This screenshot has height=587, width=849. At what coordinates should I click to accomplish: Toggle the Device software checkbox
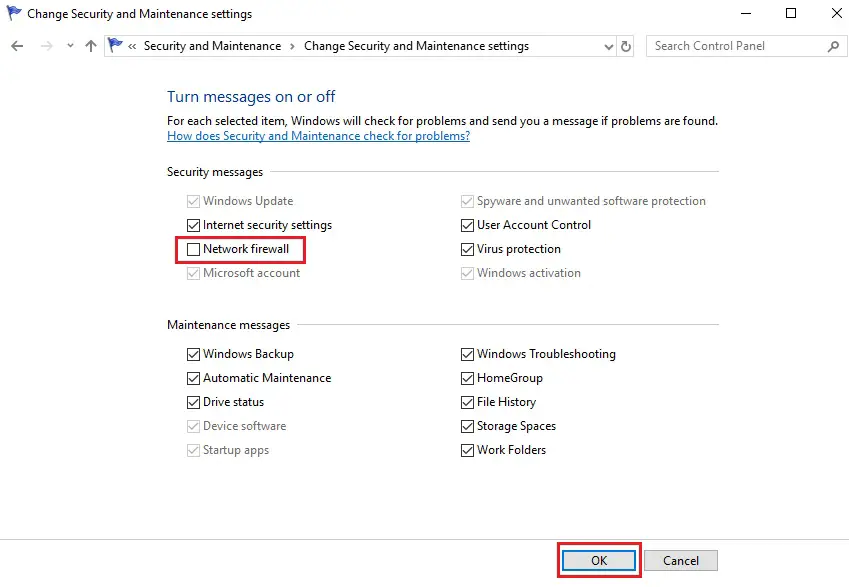coord(193,426)
